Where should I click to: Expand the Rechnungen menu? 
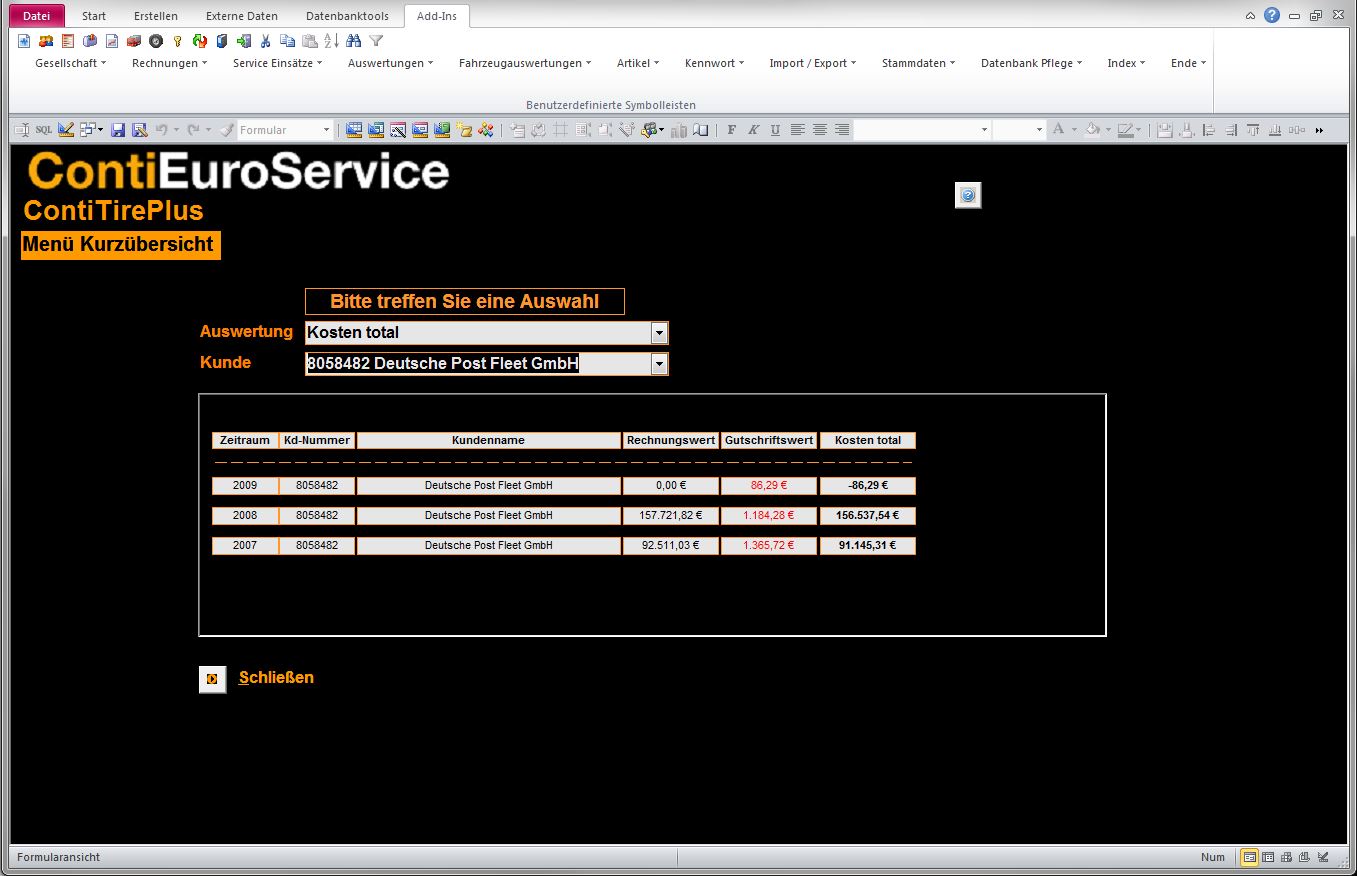(170, 63)
